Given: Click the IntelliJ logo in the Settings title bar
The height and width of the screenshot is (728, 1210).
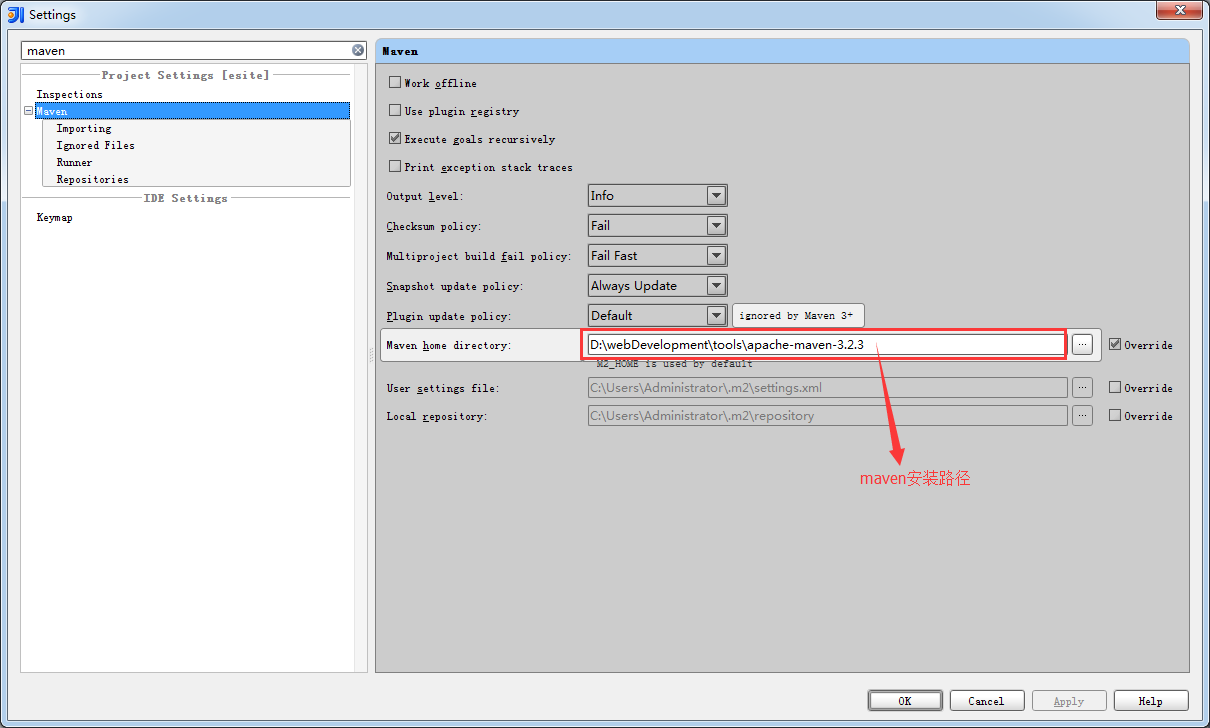Looking at the screenshot, I should coord(15,14).
